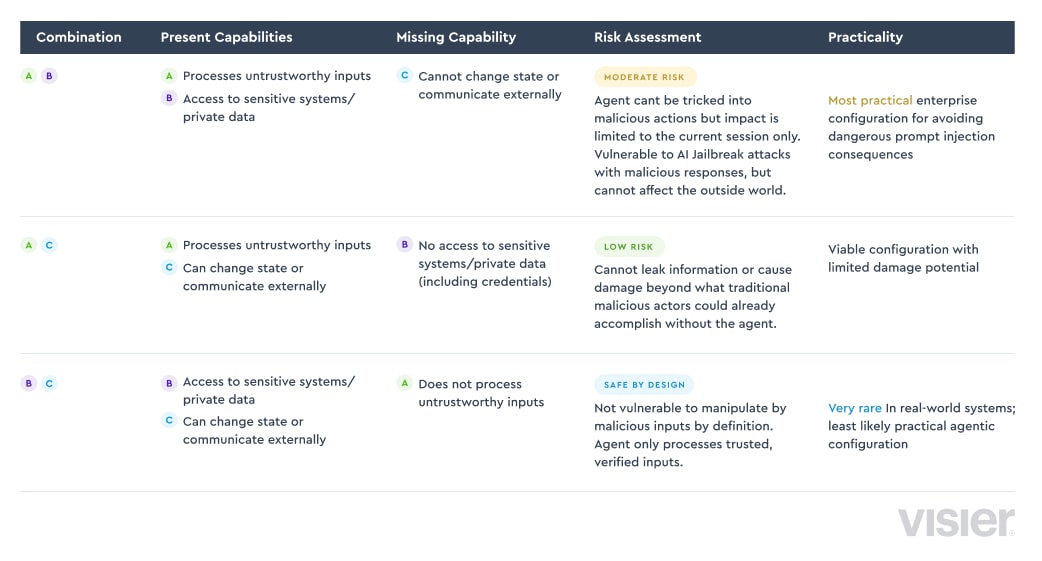Click the purple B badge in first Combination row
Screen dimensions: 1042x561
[x=49, y=76]
